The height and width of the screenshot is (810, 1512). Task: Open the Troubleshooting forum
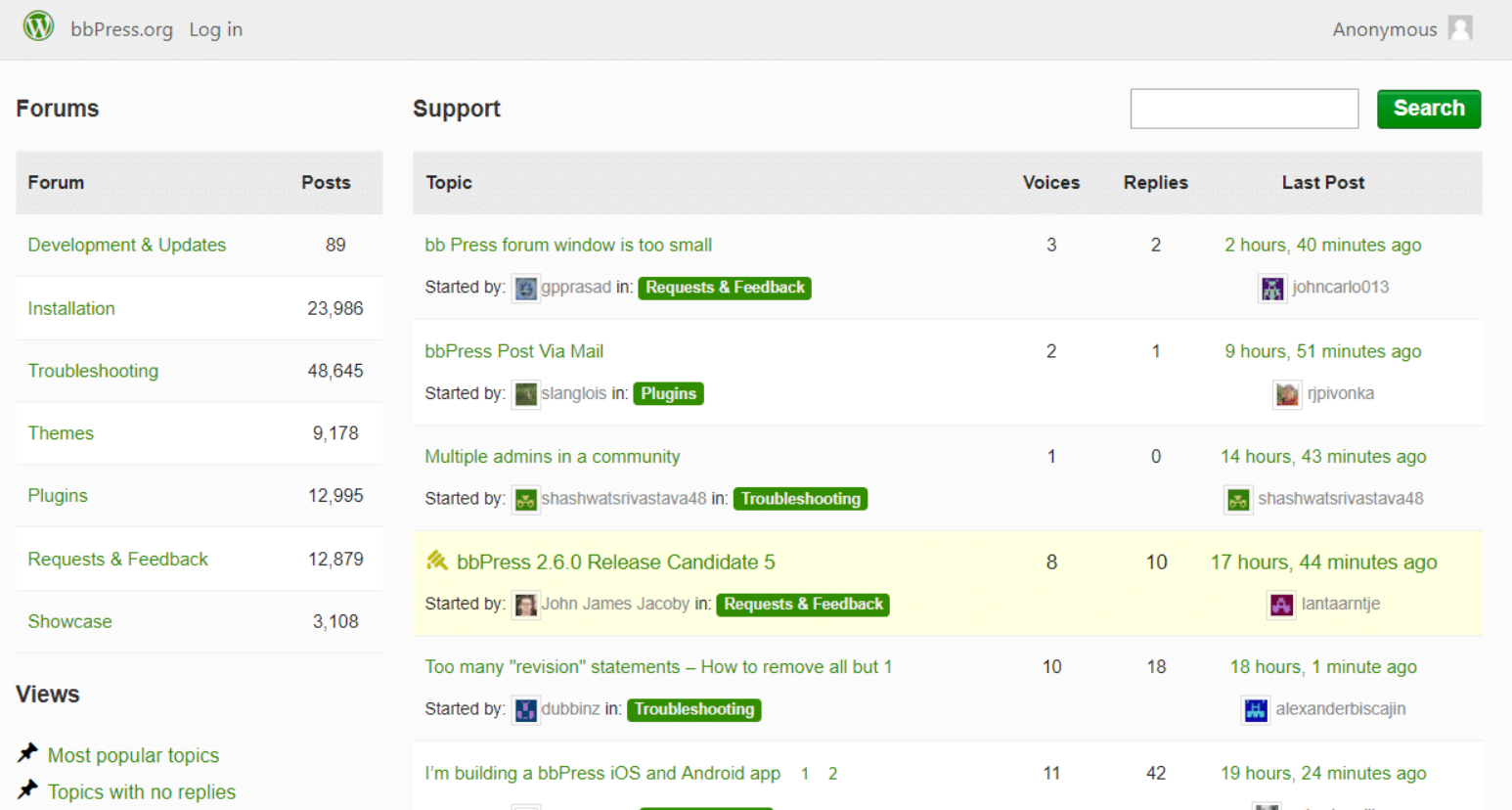(93, 371)
